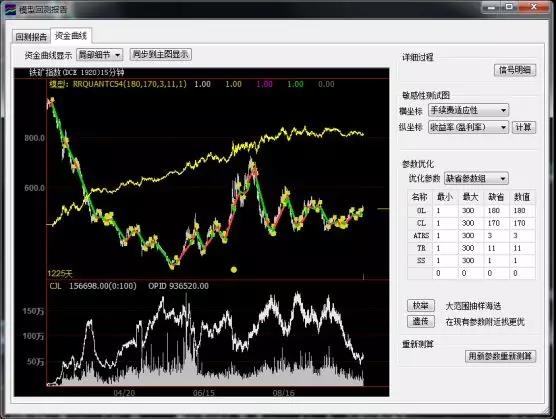
Task: Expand the 缺省参数组 dropdown
Action: click(x=476, y=178)
